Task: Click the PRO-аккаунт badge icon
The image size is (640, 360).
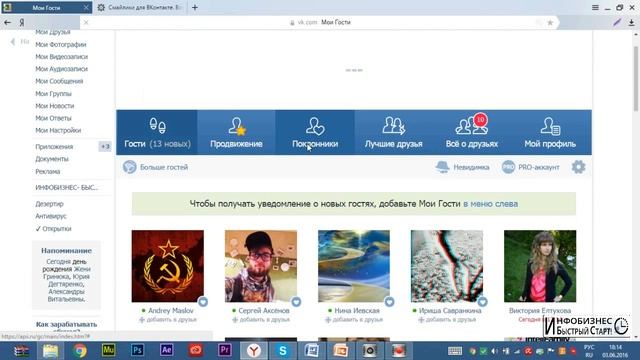Action: (508, 167)
